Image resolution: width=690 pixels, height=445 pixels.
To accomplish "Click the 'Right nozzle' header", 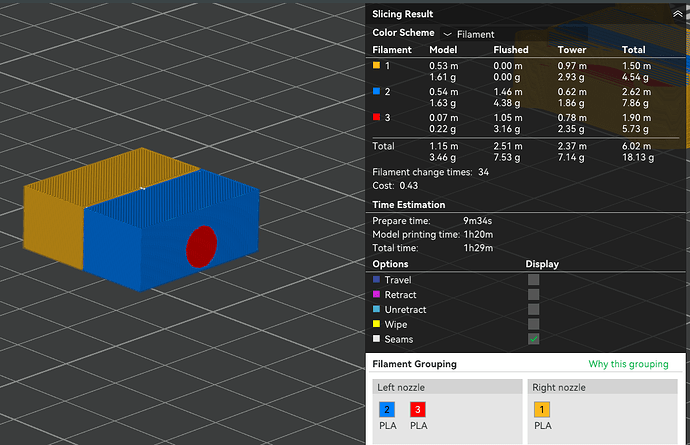I will pos(559,387).
